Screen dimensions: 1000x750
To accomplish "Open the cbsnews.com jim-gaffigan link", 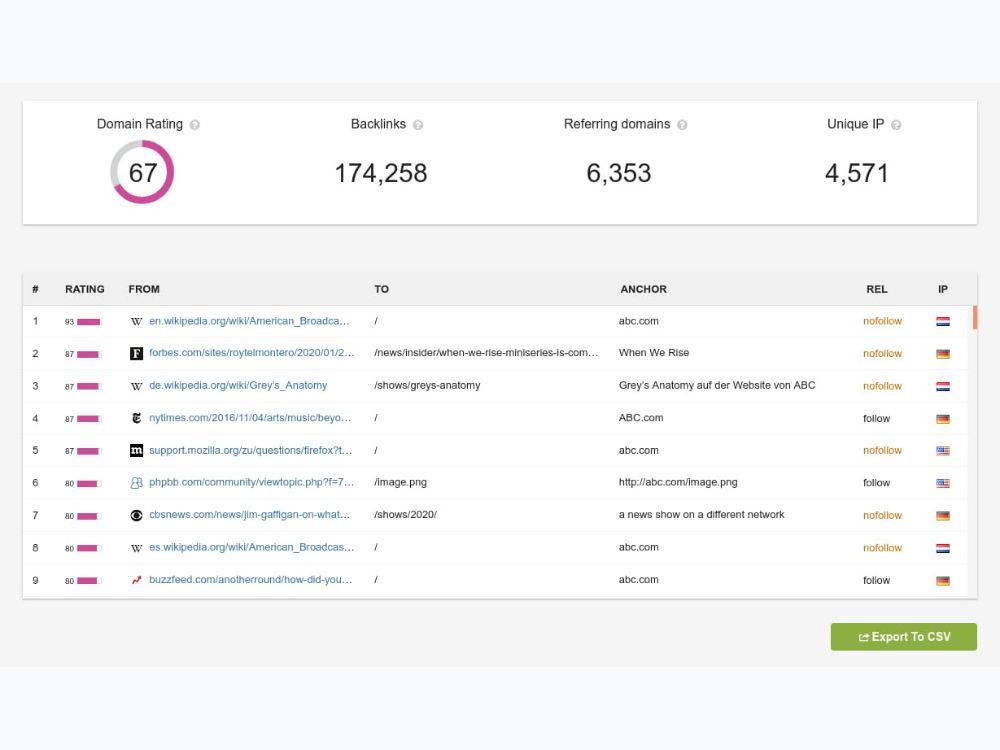I will point(249,515).
